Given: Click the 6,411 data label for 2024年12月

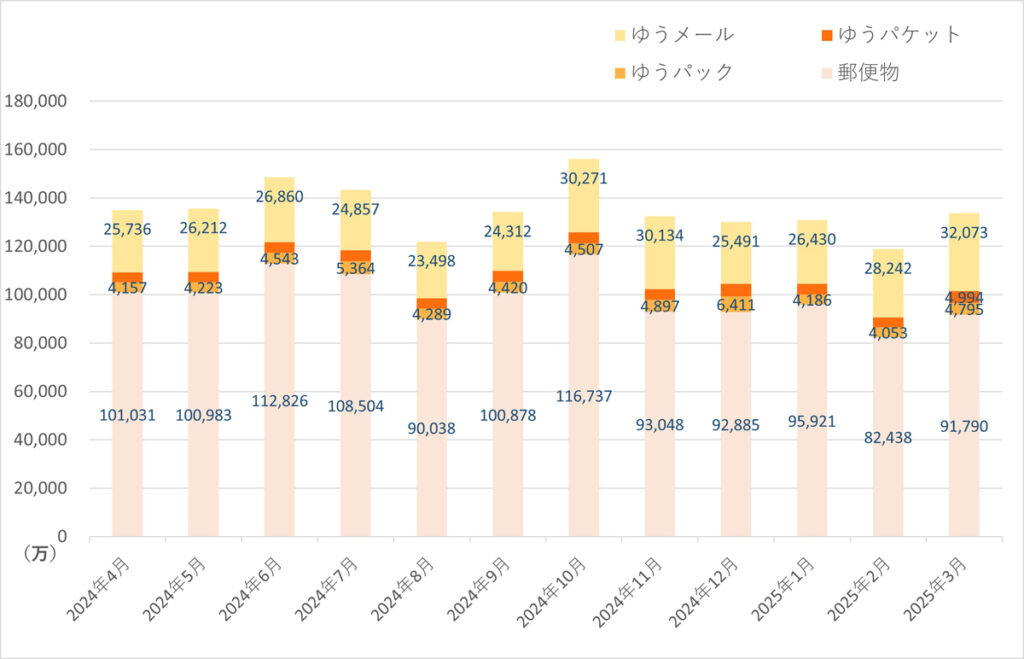Looking at the screenshot, I should point(736,305).
